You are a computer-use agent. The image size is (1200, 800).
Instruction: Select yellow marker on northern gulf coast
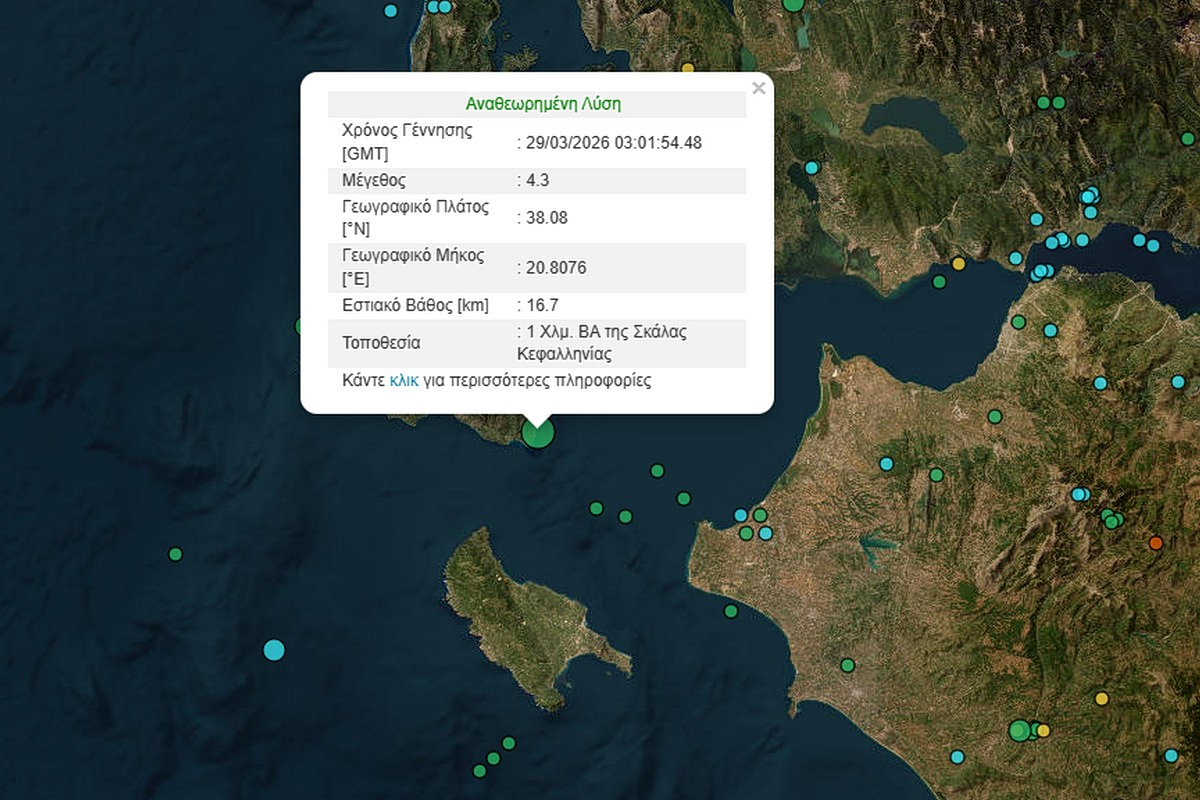[x=958, y=264]
